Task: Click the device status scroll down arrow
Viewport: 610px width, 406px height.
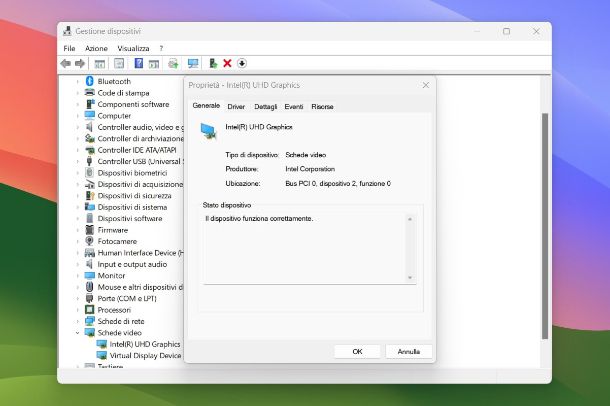Action: tap(410, 277)
